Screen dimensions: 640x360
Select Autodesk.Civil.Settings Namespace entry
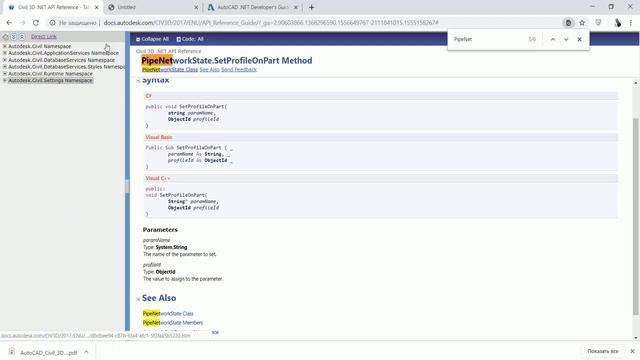pos(50,80)
